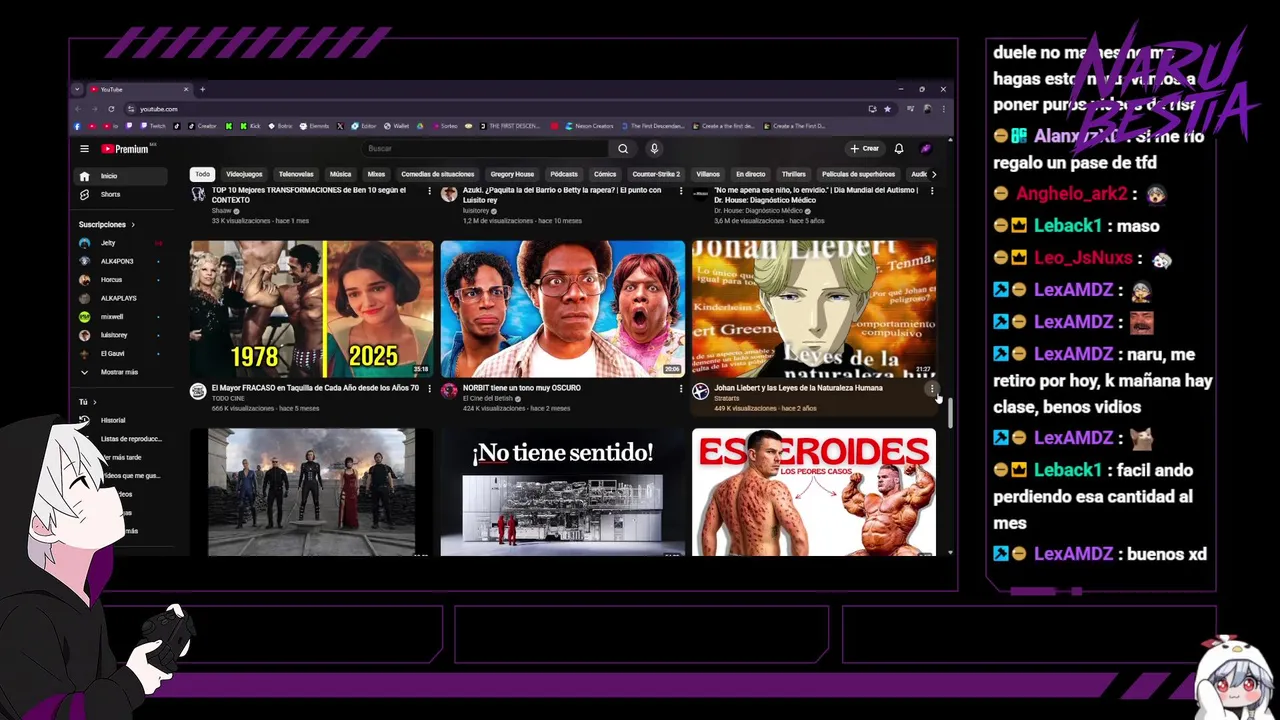Open Johan Liebert video options menu
The height and width of the screenshot is (720, 1280).
point(932,389)
